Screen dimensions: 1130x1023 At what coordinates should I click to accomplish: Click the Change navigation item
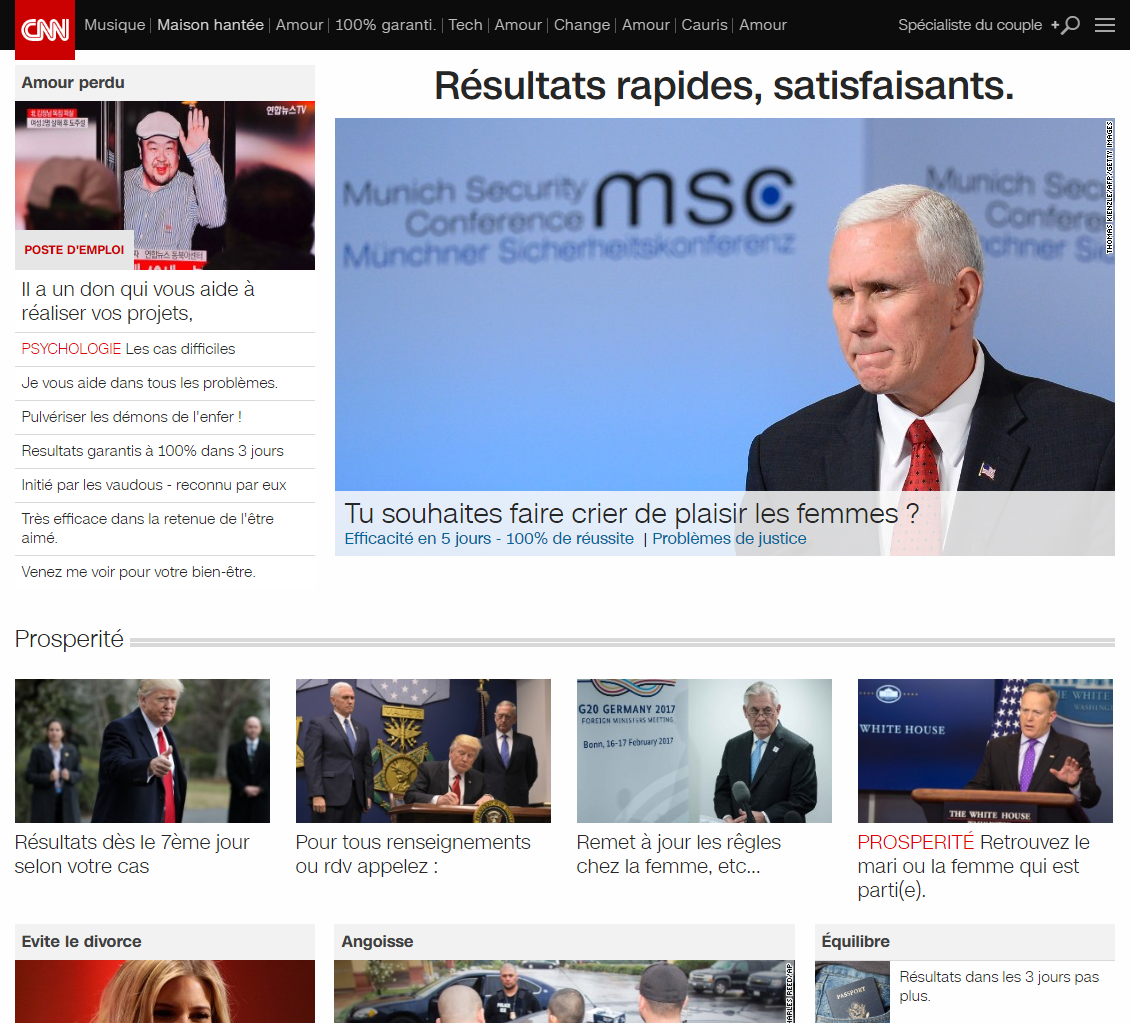click(x=581, y=25)
